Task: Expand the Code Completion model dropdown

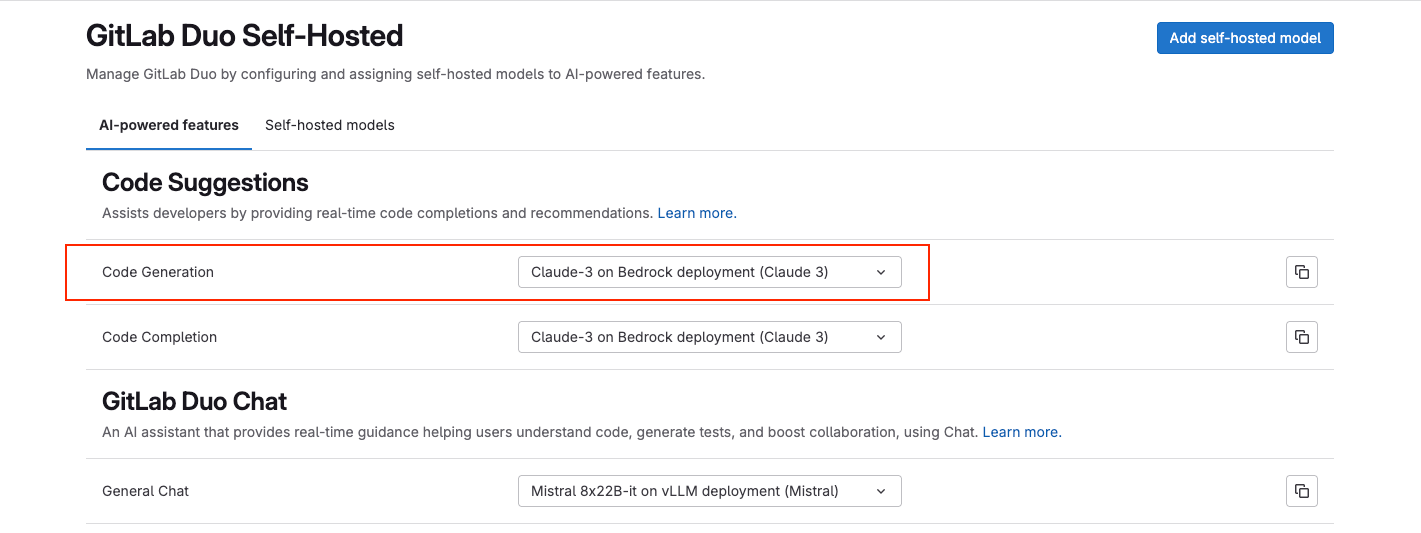Action: click(x=709, y=337)
